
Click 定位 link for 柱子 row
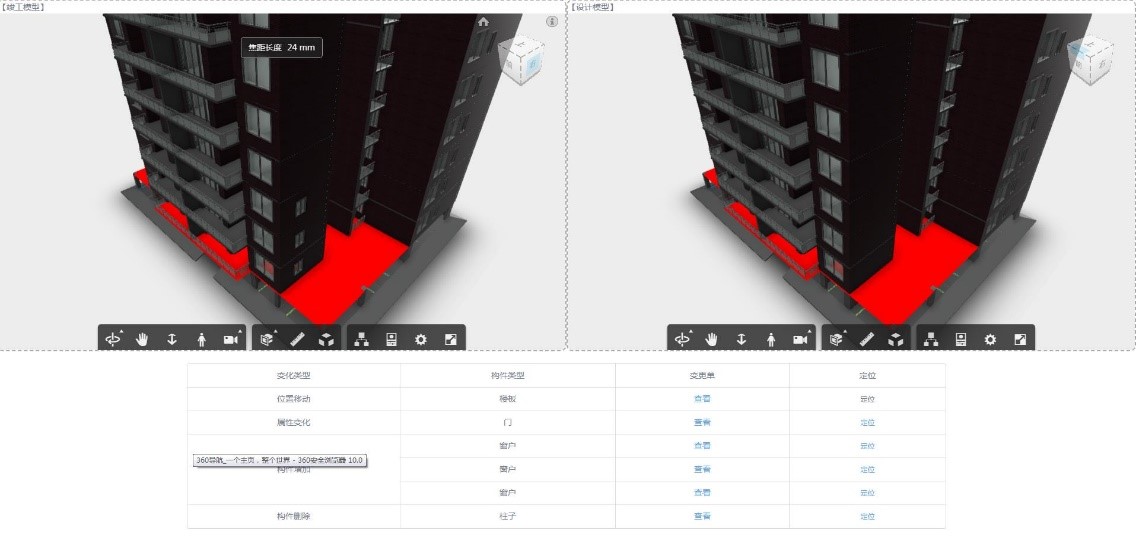[x=867, y=516]
